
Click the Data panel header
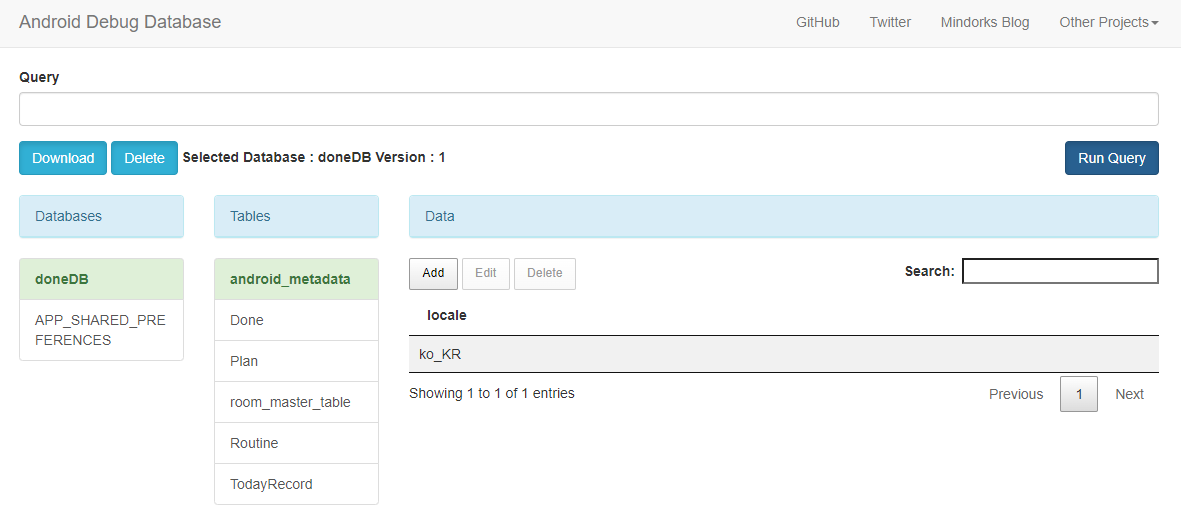(783, 216)
